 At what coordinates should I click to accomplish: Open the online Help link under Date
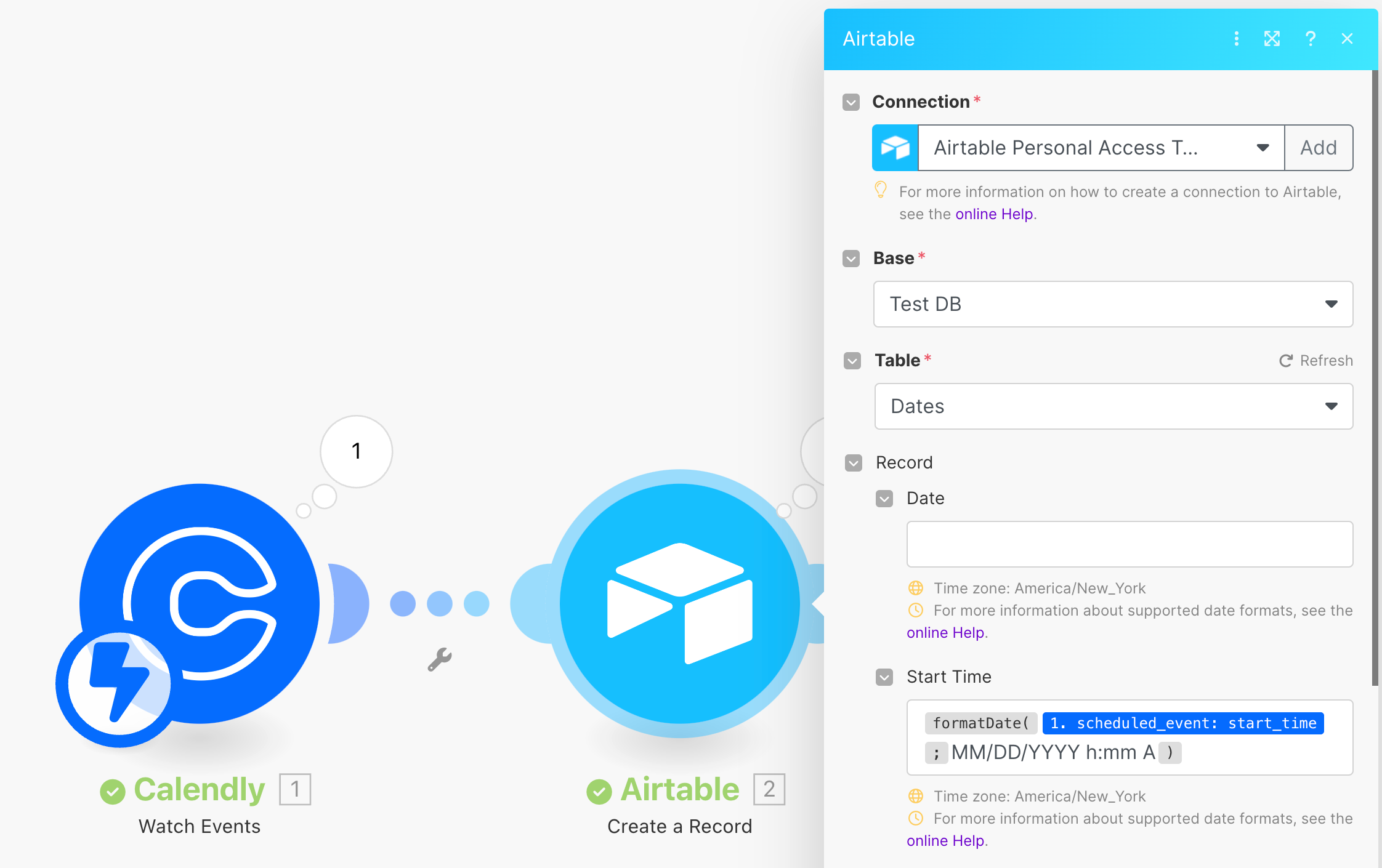[945, 632]
